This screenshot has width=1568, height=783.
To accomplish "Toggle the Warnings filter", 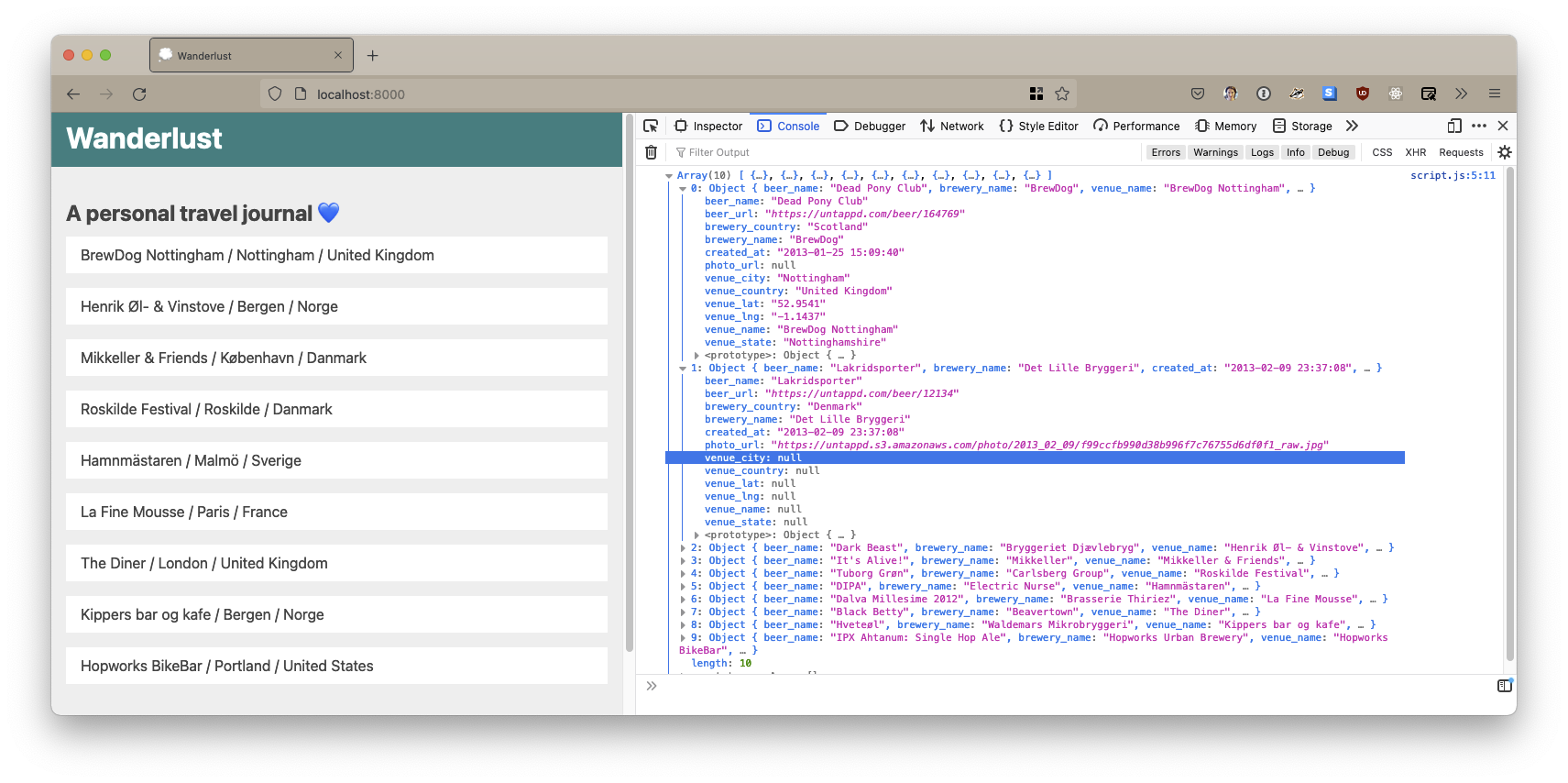I will 1215,152.
